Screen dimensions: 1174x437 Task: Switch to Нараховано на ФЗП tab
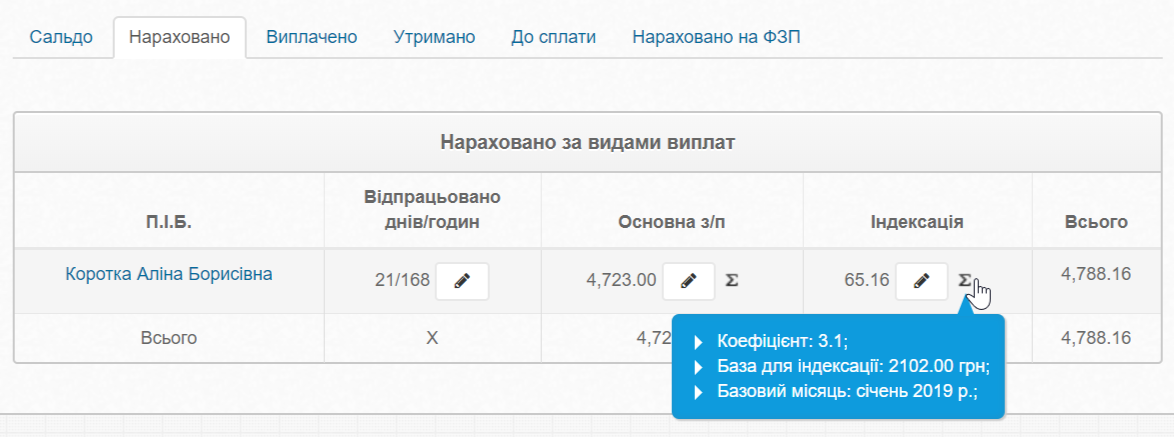coord(716,38)
